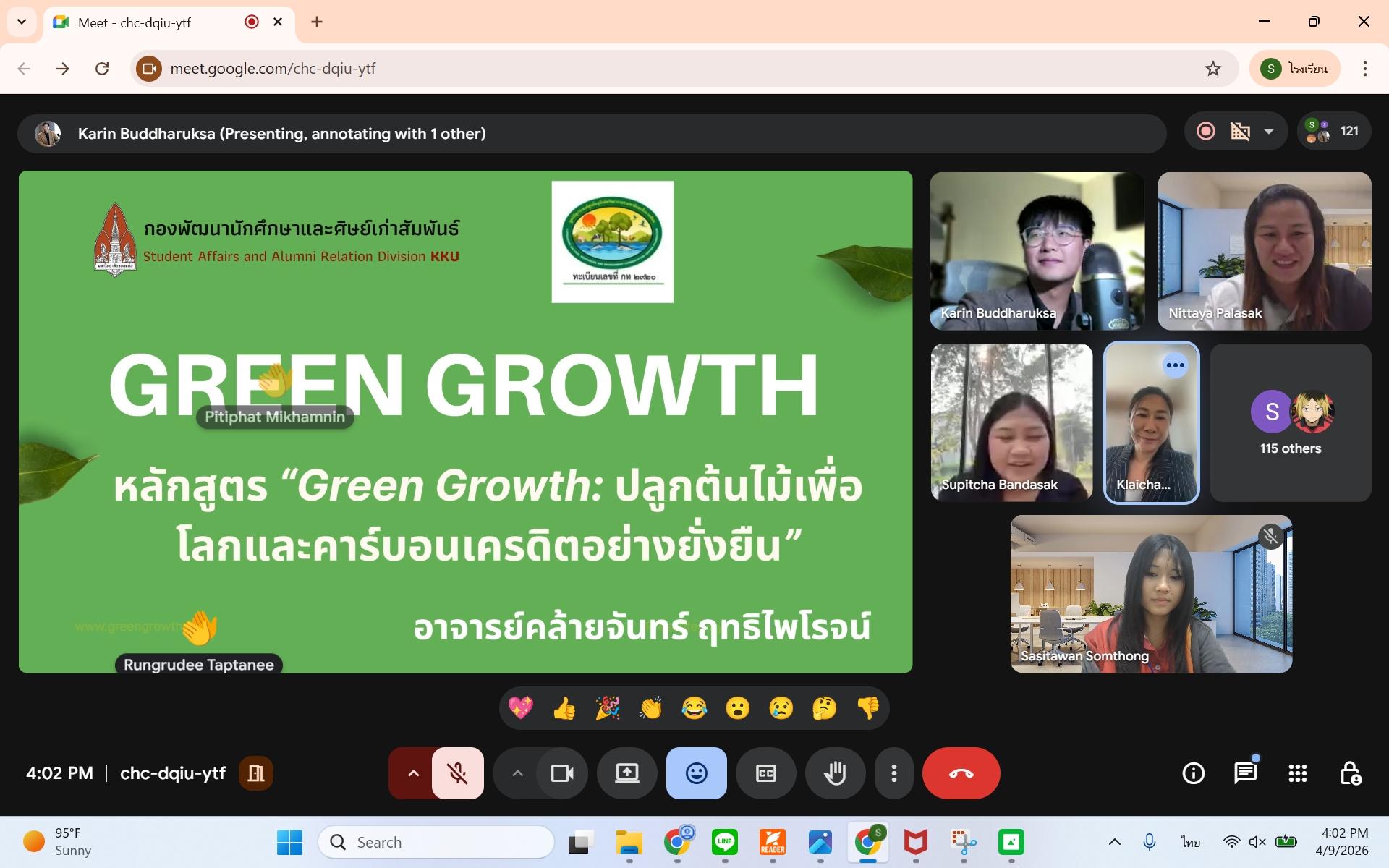Open the Activities grid icon
1389x868 pixels.
pyautogui.click(x=1297, y=773)
